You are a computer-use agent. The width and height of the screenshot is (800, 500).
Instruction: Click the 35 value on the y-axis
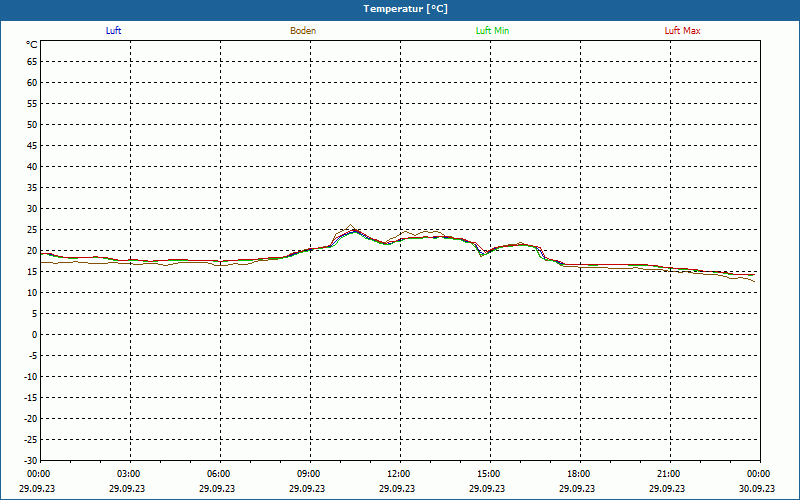[x=32, y=188]
